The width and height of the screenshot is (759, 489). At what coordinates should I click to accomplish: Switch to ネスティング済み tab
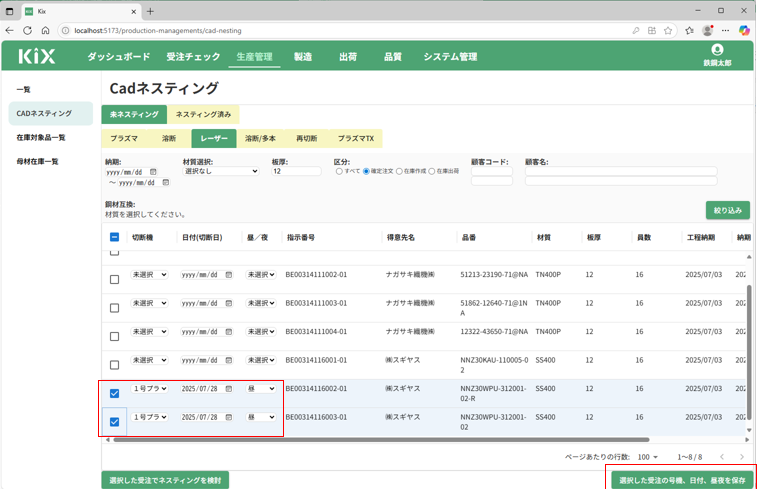pyautogui.click(x=203, y=114)
